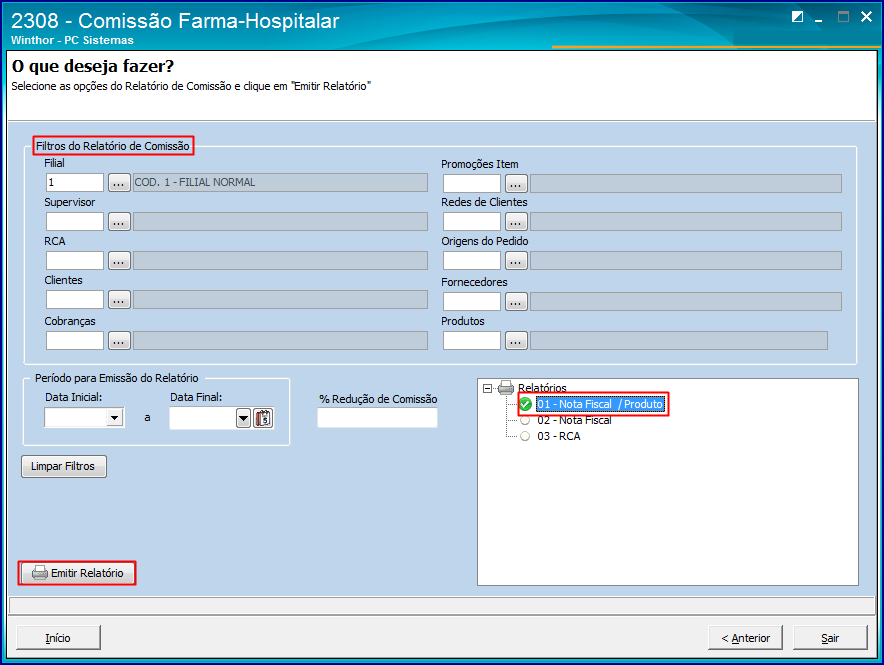Go back with the < Anterior button

pos(745,638)
